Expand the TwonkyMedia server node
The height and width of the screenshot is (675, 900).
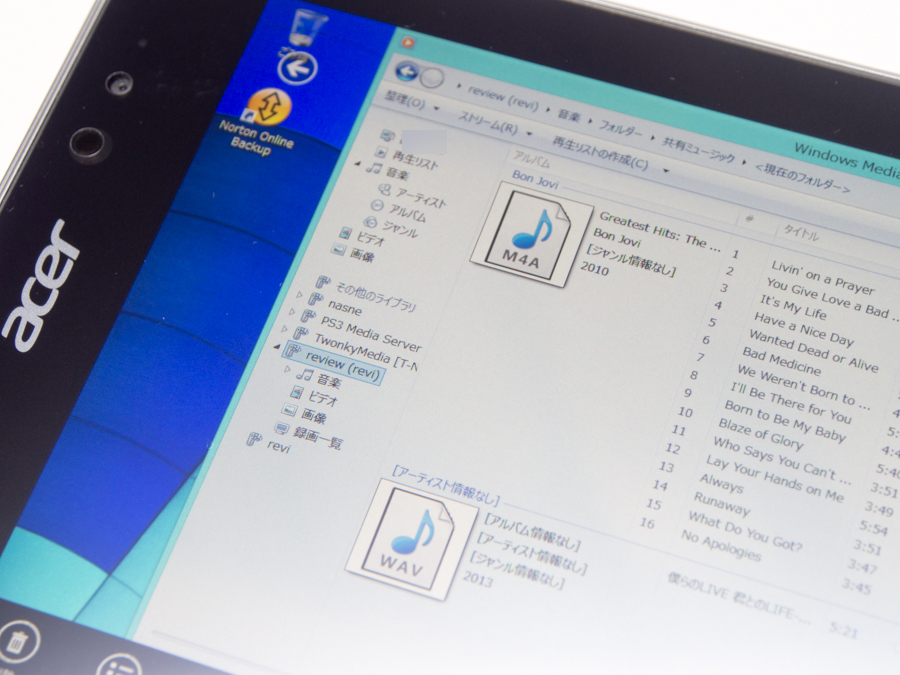[284, 328]
